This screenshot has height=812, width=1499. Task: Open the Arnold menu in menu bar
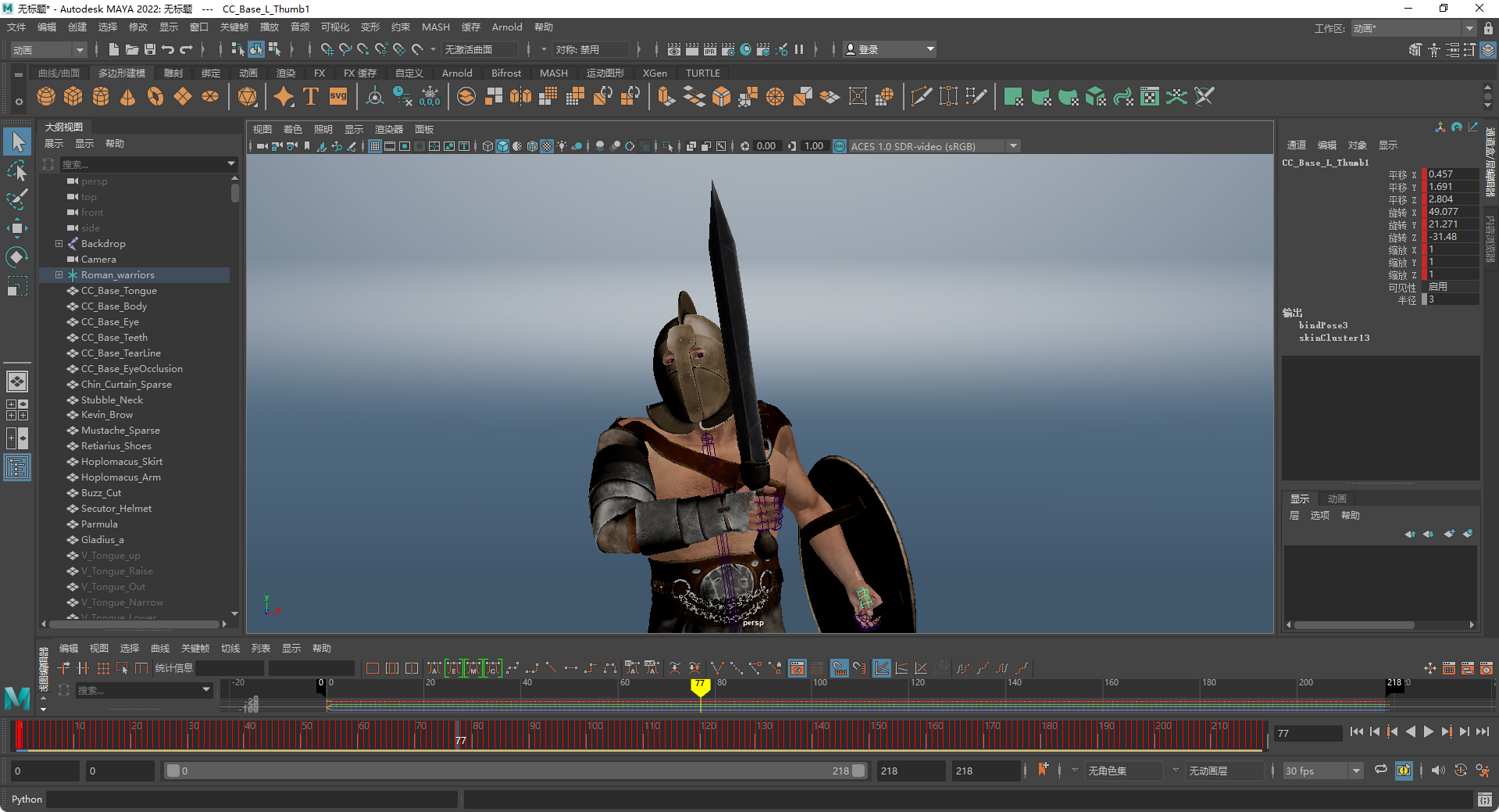pos(506,27)
